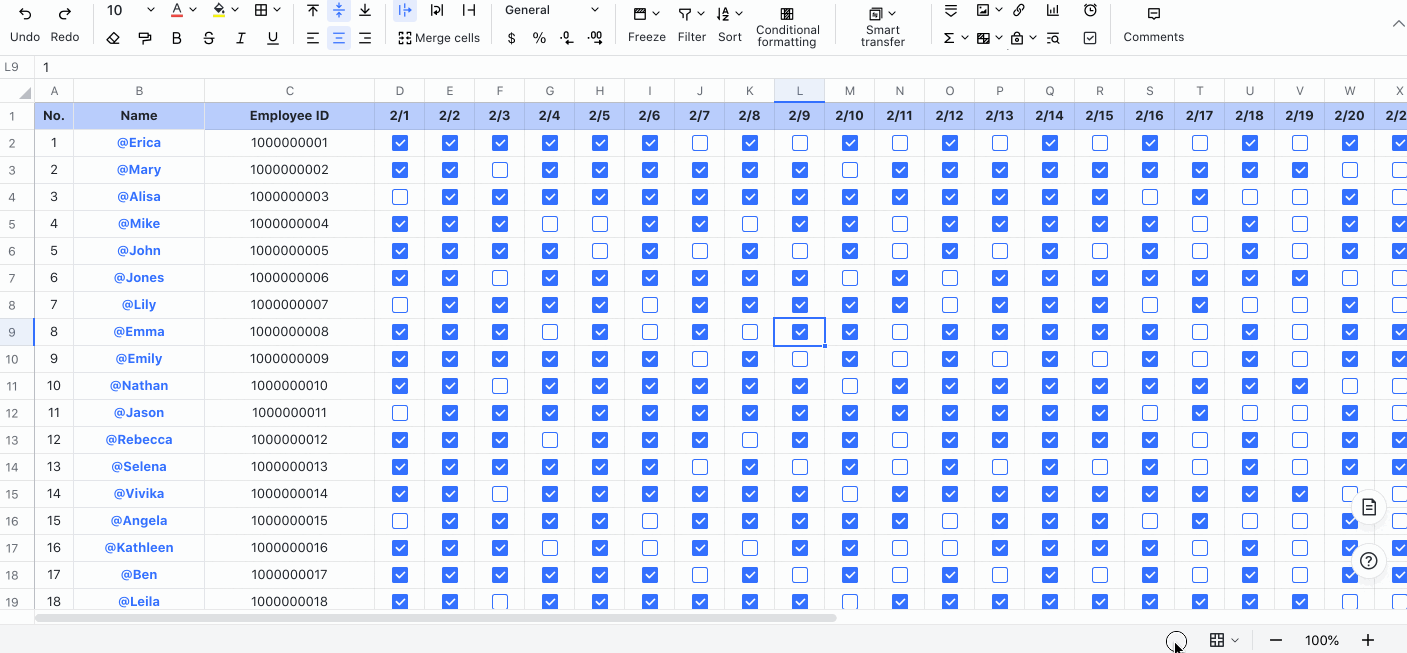This screenshot has width=1407, height=653.
Task: Insert a hyperlink using the link icon
Action: (x=1018, y=11)
